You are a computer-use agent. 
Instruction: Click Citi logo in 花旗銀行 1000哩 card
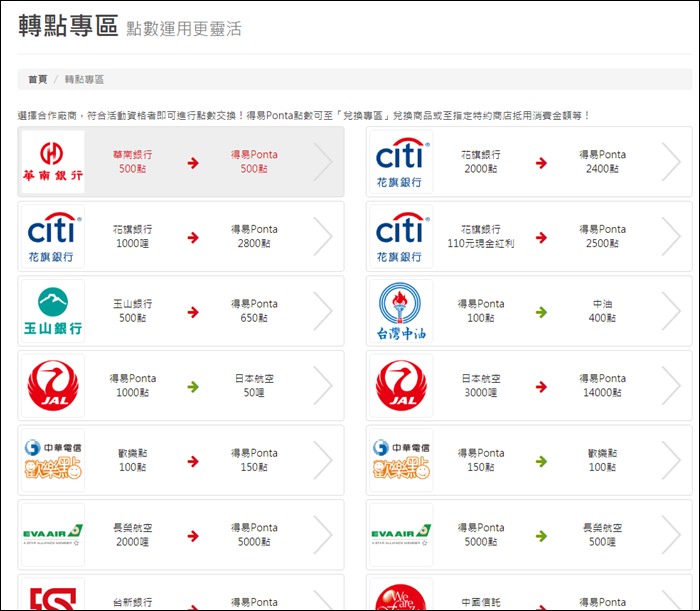pyautogui.click(x=53, y=236)
